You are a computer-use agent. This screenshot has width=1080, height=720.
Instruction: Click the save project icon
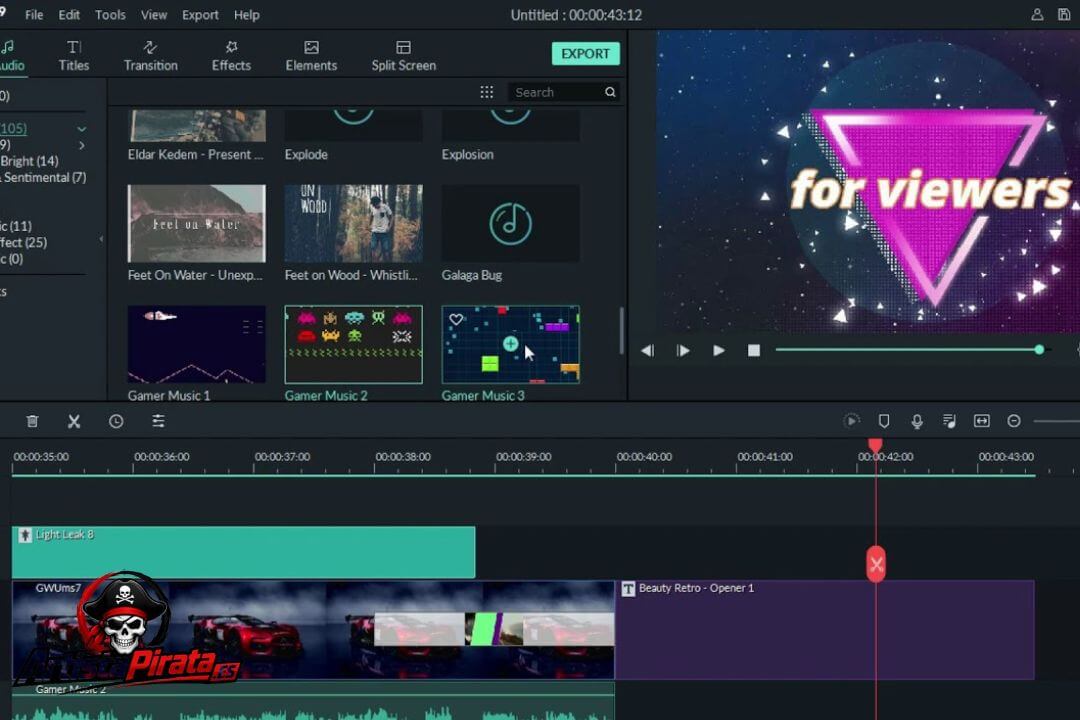pos(1064,14)
